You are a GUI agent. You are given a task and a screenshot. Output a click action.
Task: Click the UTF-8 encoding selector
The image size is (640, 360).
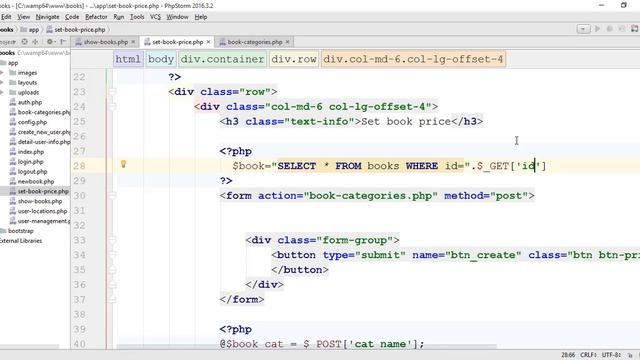pos(611,356)
